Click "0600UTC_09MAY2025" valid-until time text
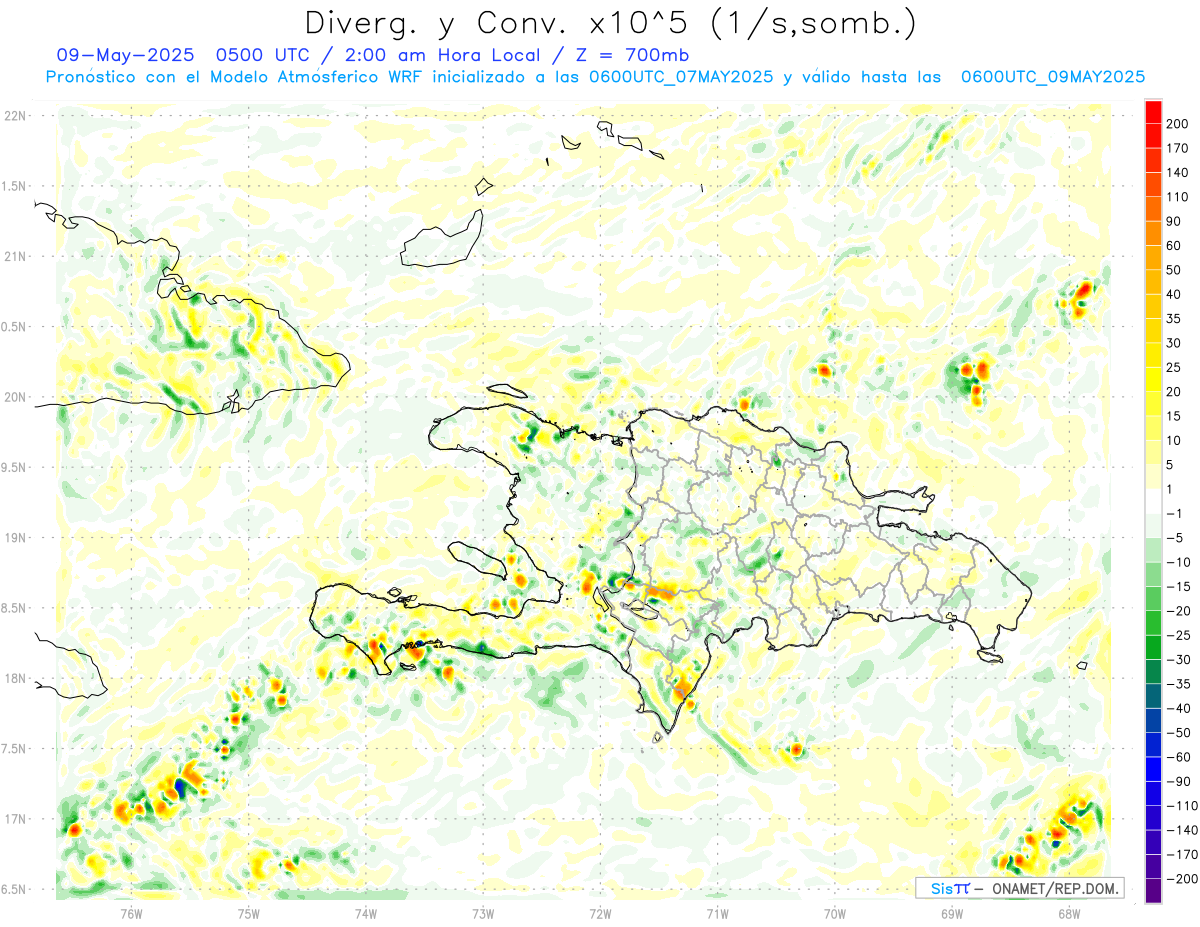Screen dimensions: 1200x927 click(1052, 77)
